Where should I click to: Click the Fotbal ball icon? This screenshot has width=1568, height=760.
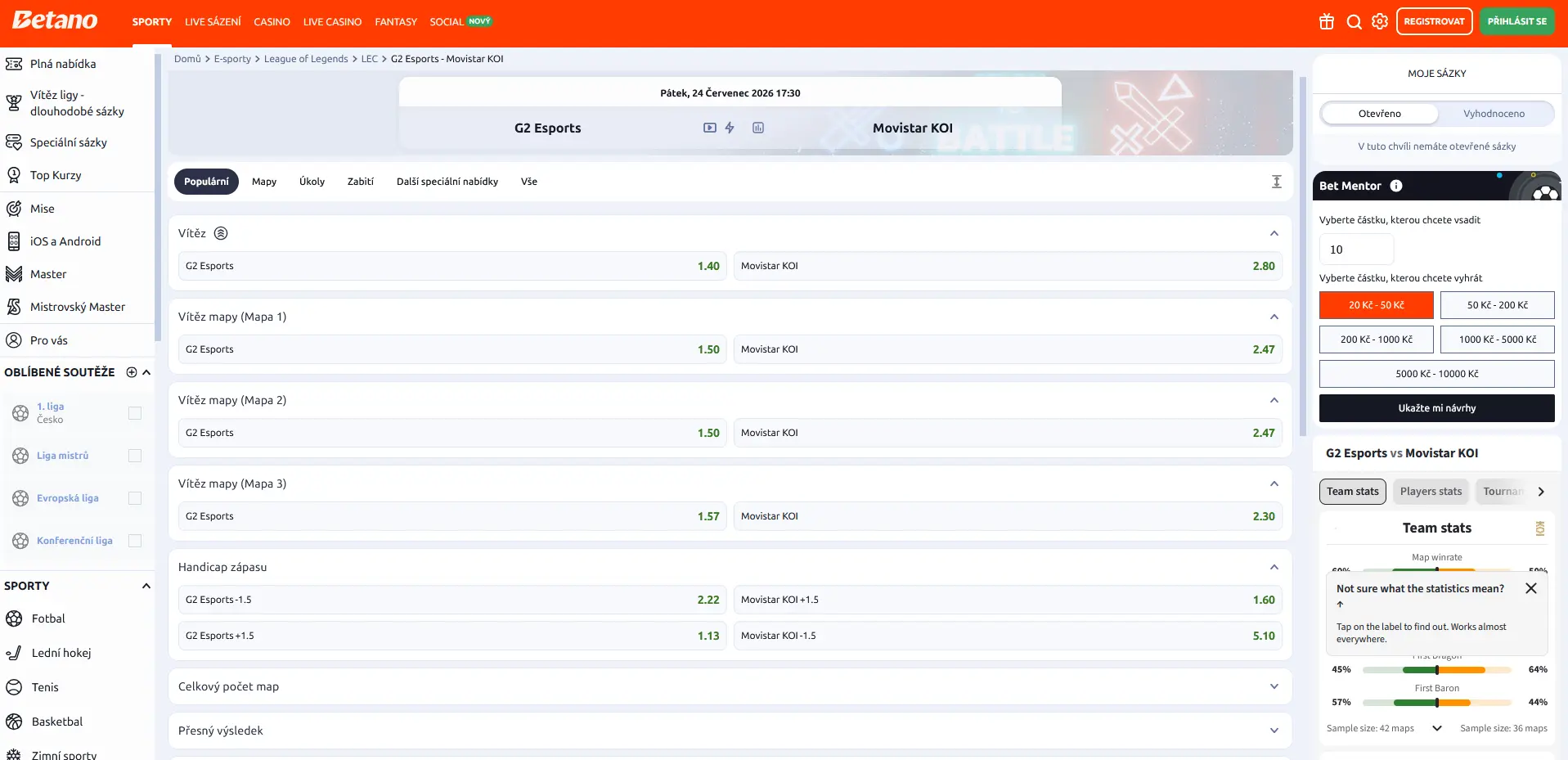14,618
